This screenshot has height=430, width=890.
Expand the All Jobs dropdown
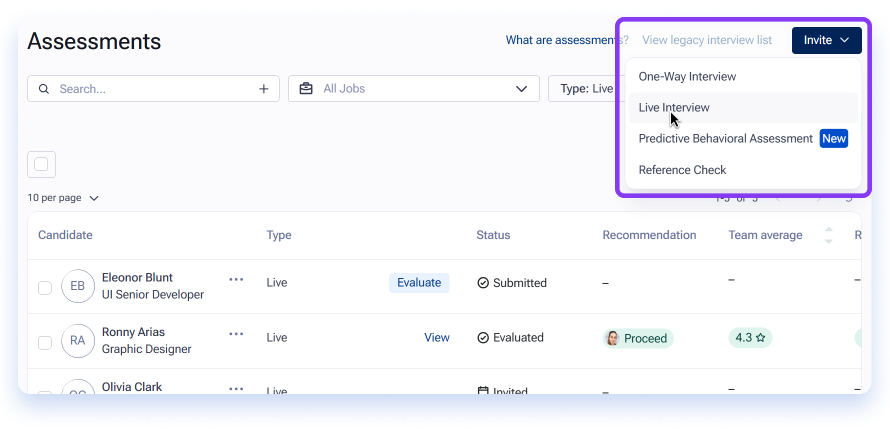(414, 89)
